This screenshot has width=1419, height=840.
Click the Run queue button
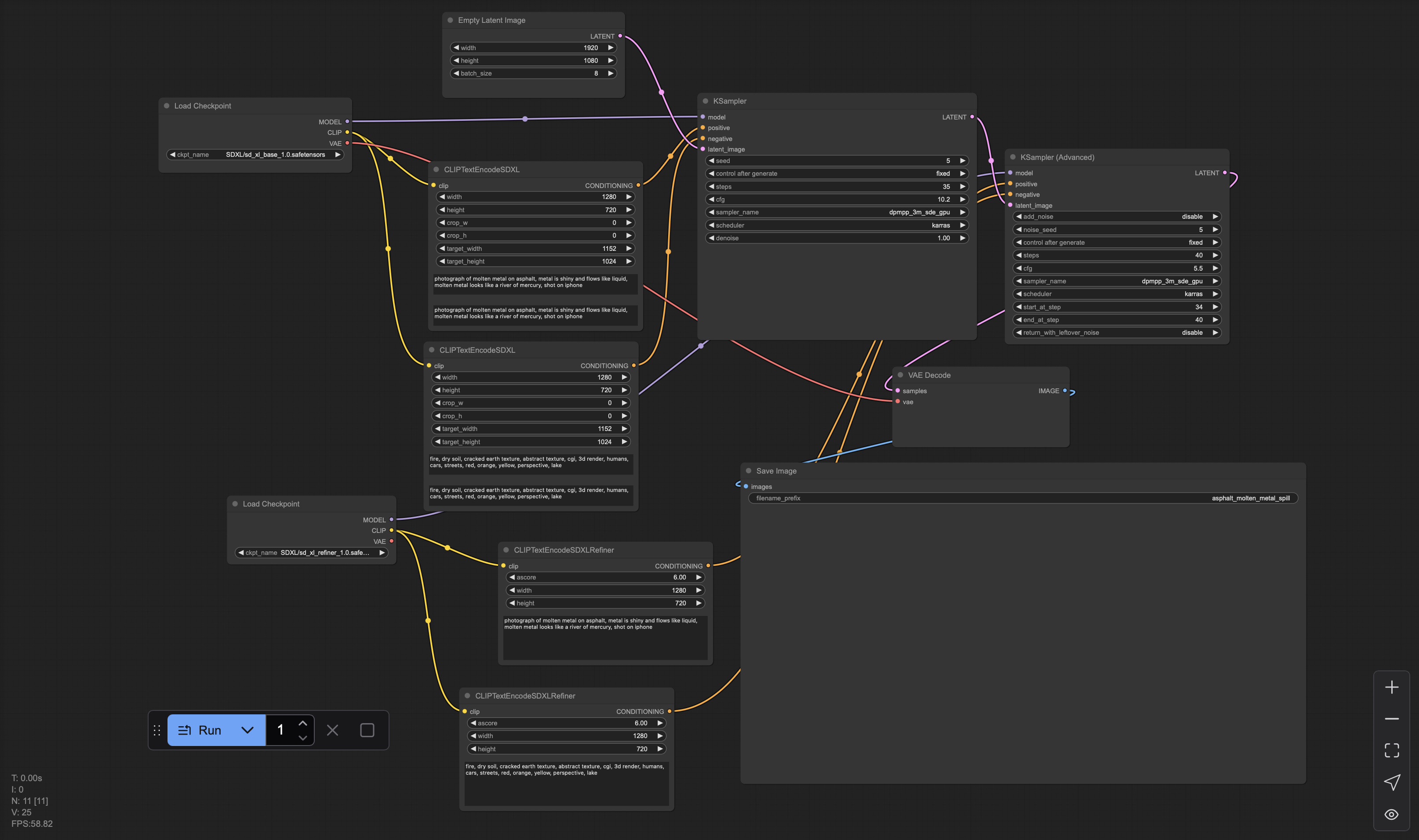point(200,730)
